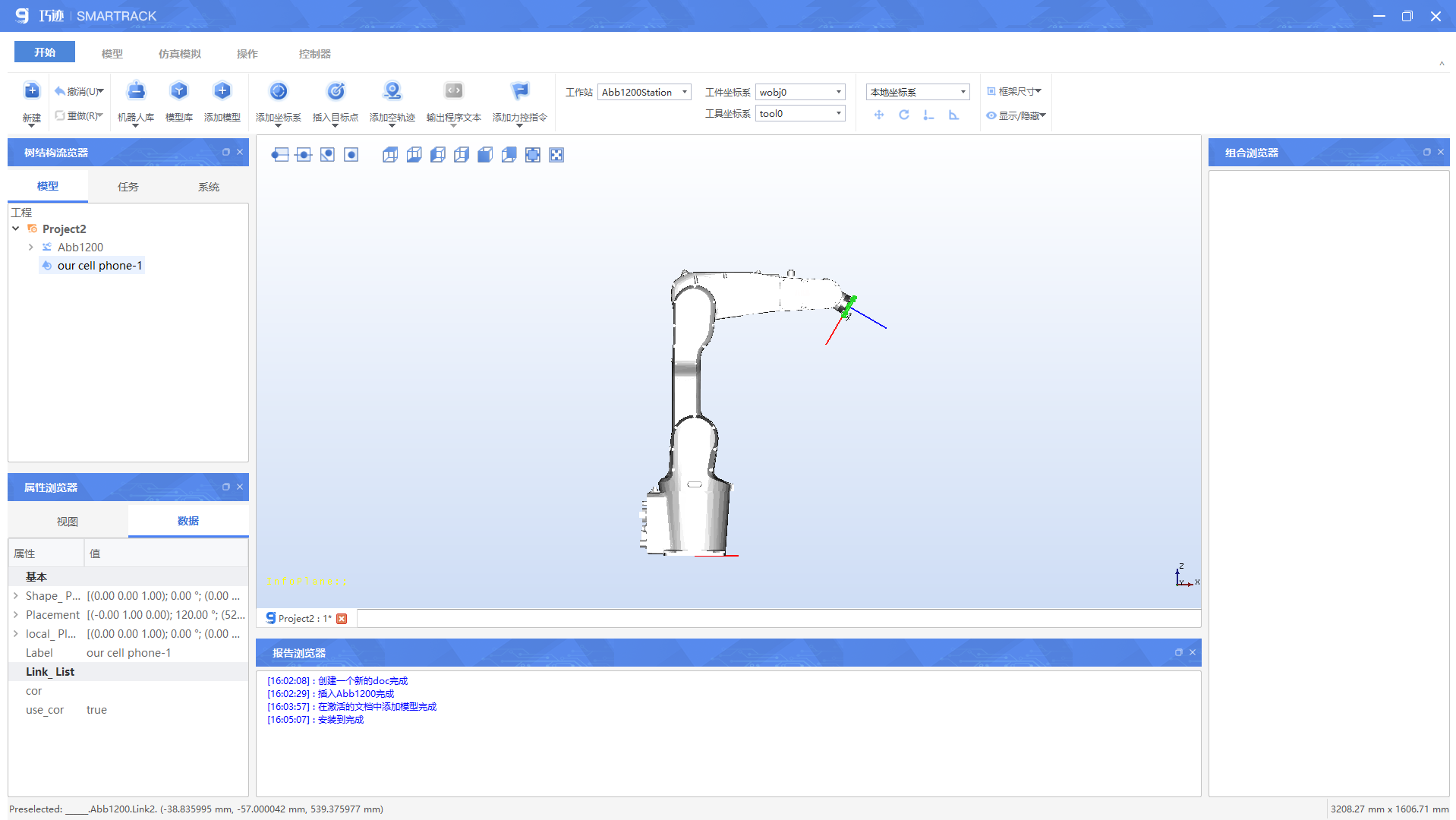Screen dimensions: 1456x820
Task: Close the Project2 : 1* document tab
Action: click(x=342, y=619)
